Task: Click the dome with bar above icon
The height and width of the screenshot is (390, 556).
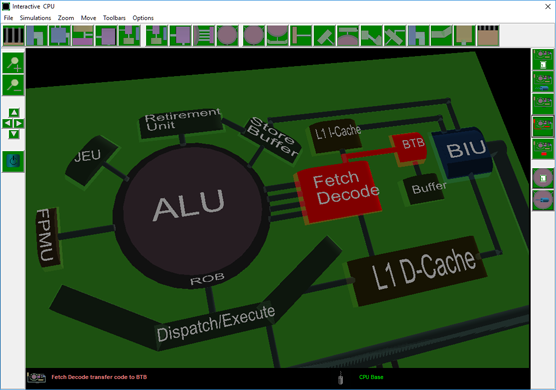Action: (x=348, y=35)
